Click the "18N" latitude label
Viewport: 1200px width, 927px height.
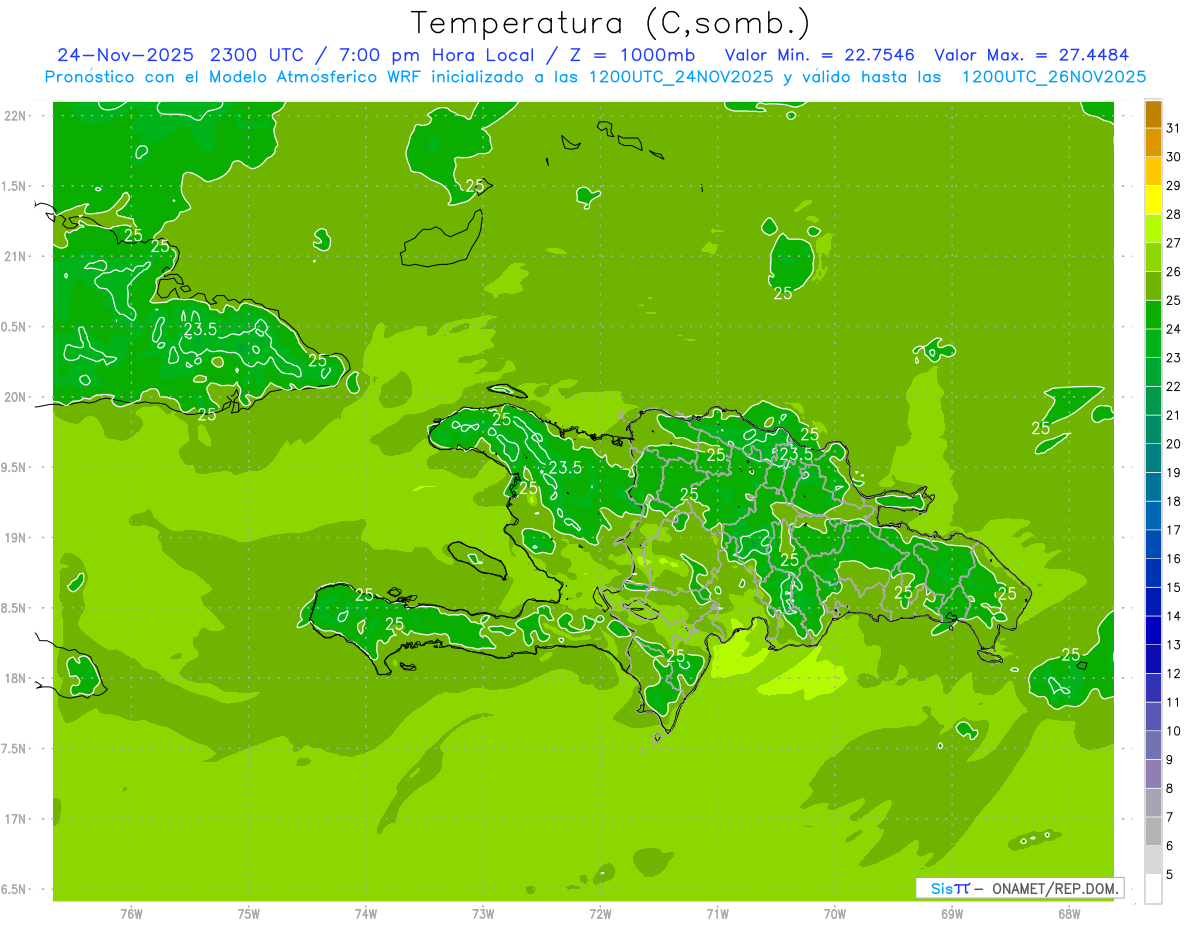(17, 678)
